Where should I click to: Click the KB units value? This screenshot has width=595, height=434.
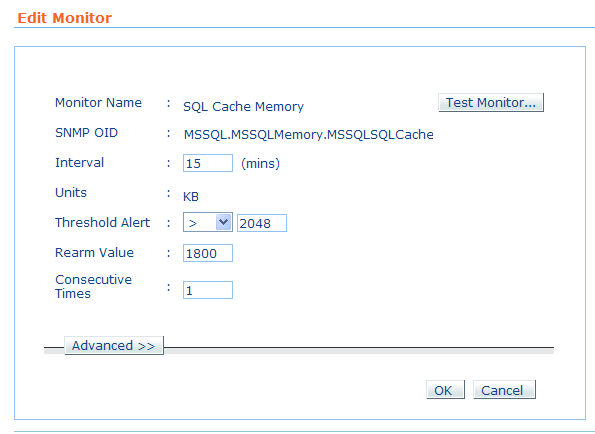tap(191, 197)
